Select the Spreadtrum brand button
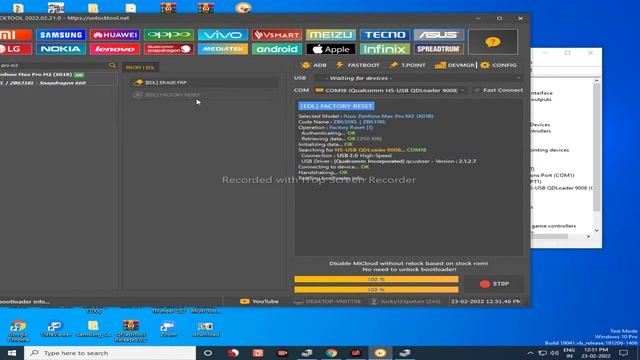640x360 pixels. (439, 49)
